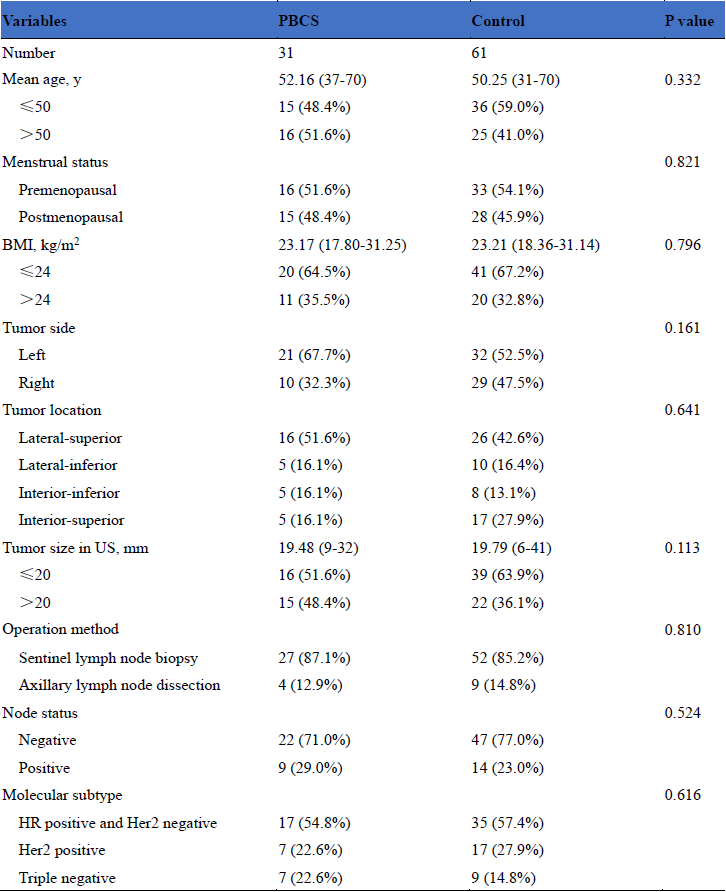Select the Sentinel lymph node biopsy label
Viewport: 726px width, 892px height.
[108, 657]
